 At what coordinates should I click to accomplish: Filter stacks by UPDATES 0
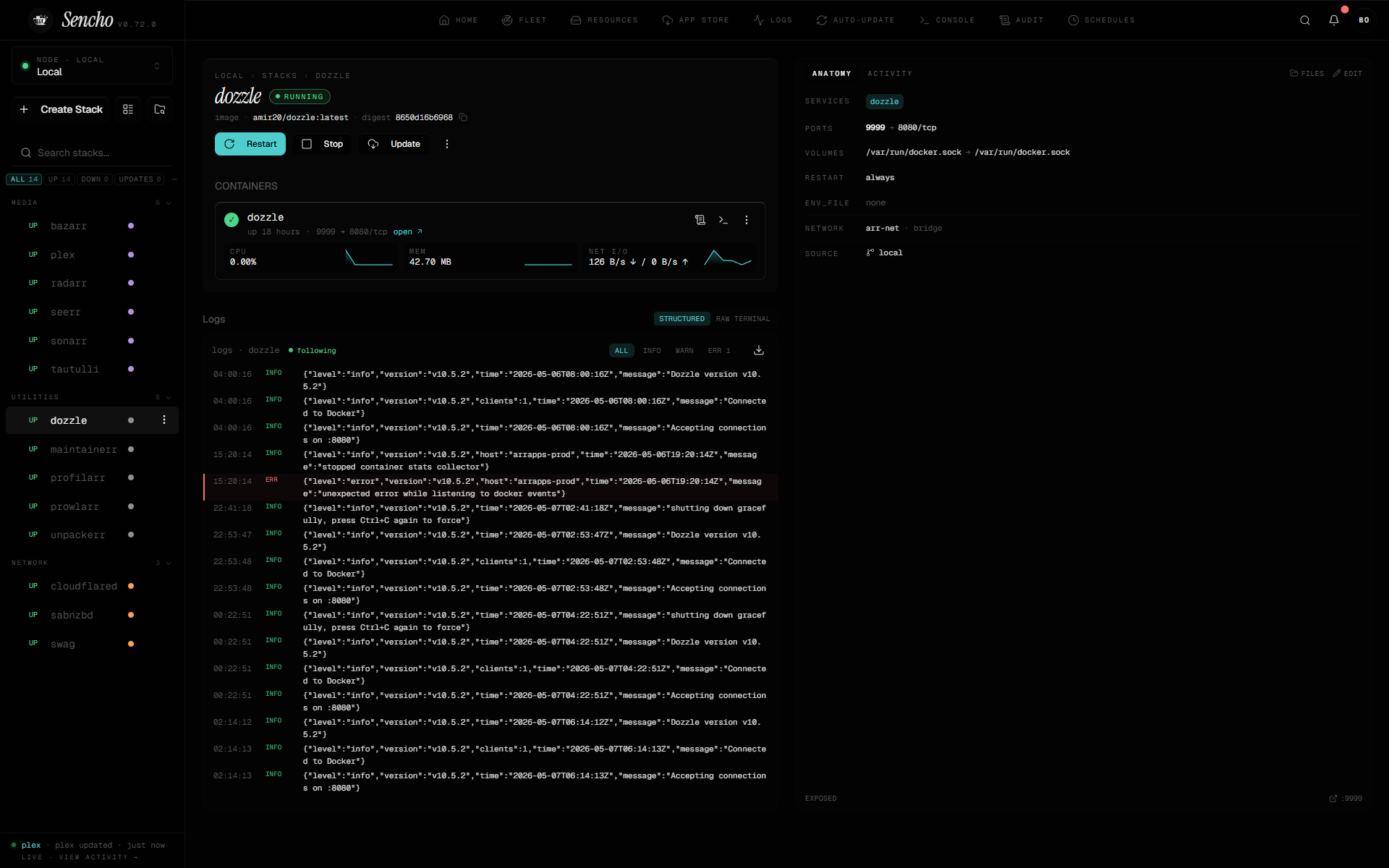pyautogui.click(x=140, y=179)
